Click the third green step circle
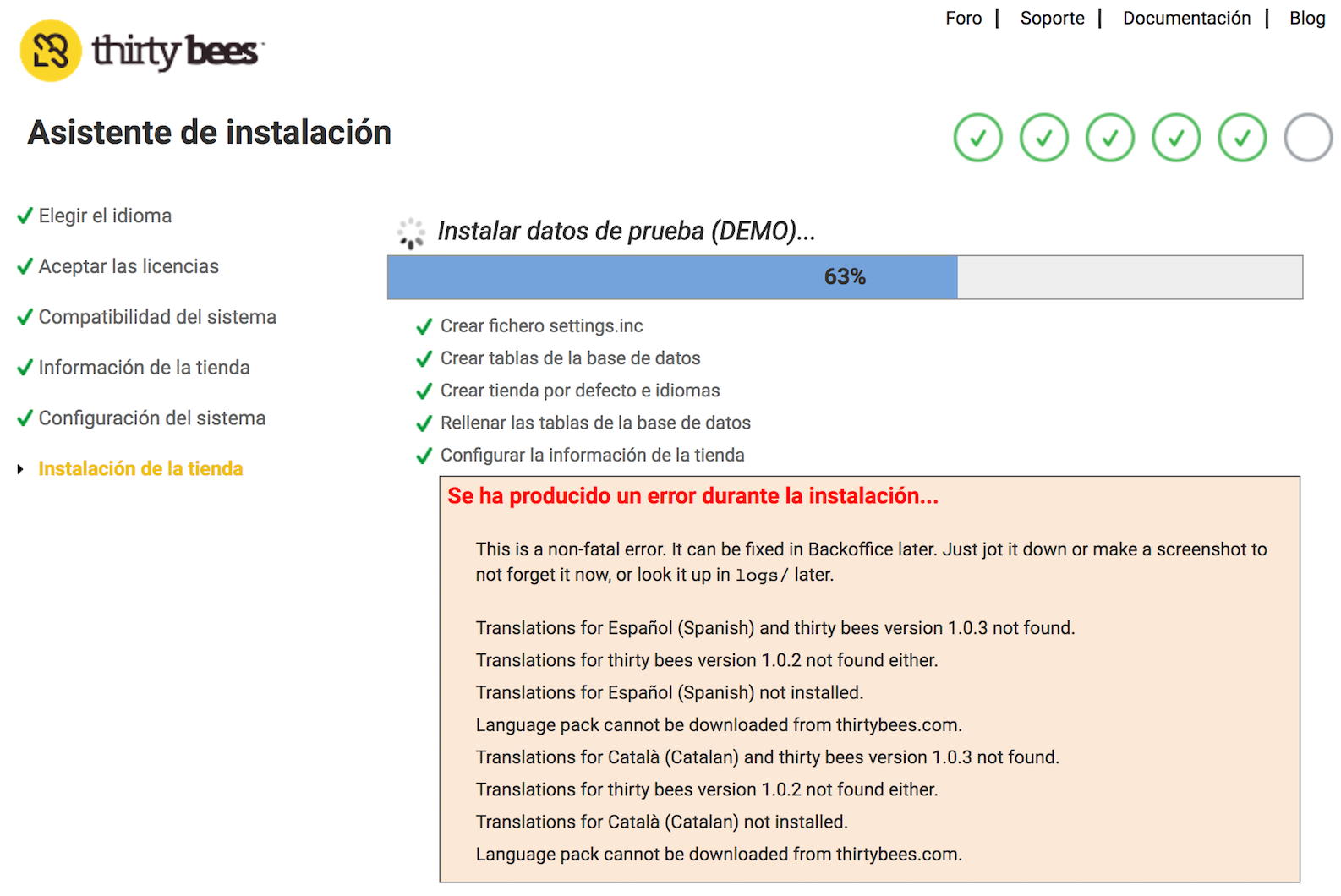Screen dimensions: 1341x896 point(1110,138)
